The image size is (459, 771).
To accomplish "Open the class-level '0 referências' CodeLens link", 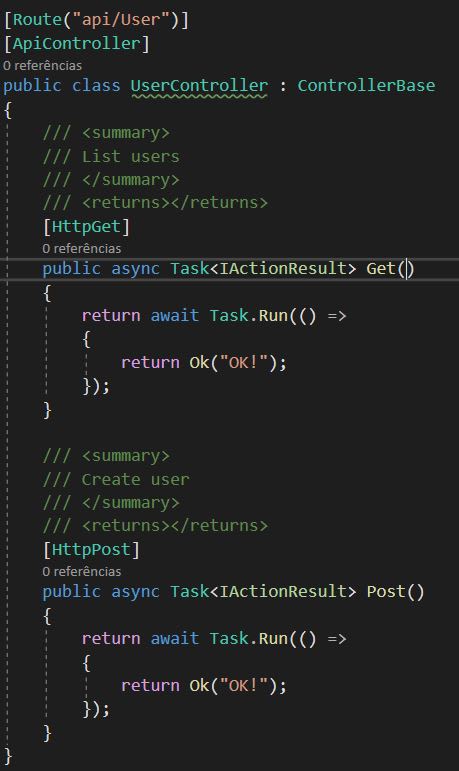I will pos(42,65).
